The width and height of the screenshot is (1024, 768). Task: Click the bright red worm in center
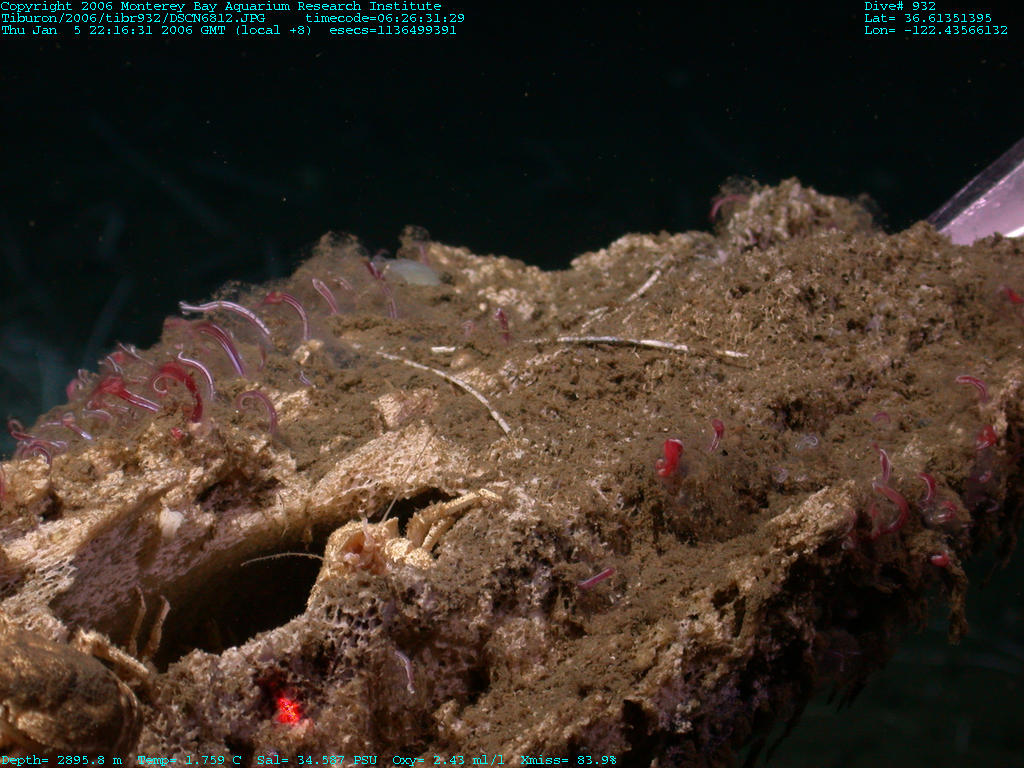coord(669,457)
